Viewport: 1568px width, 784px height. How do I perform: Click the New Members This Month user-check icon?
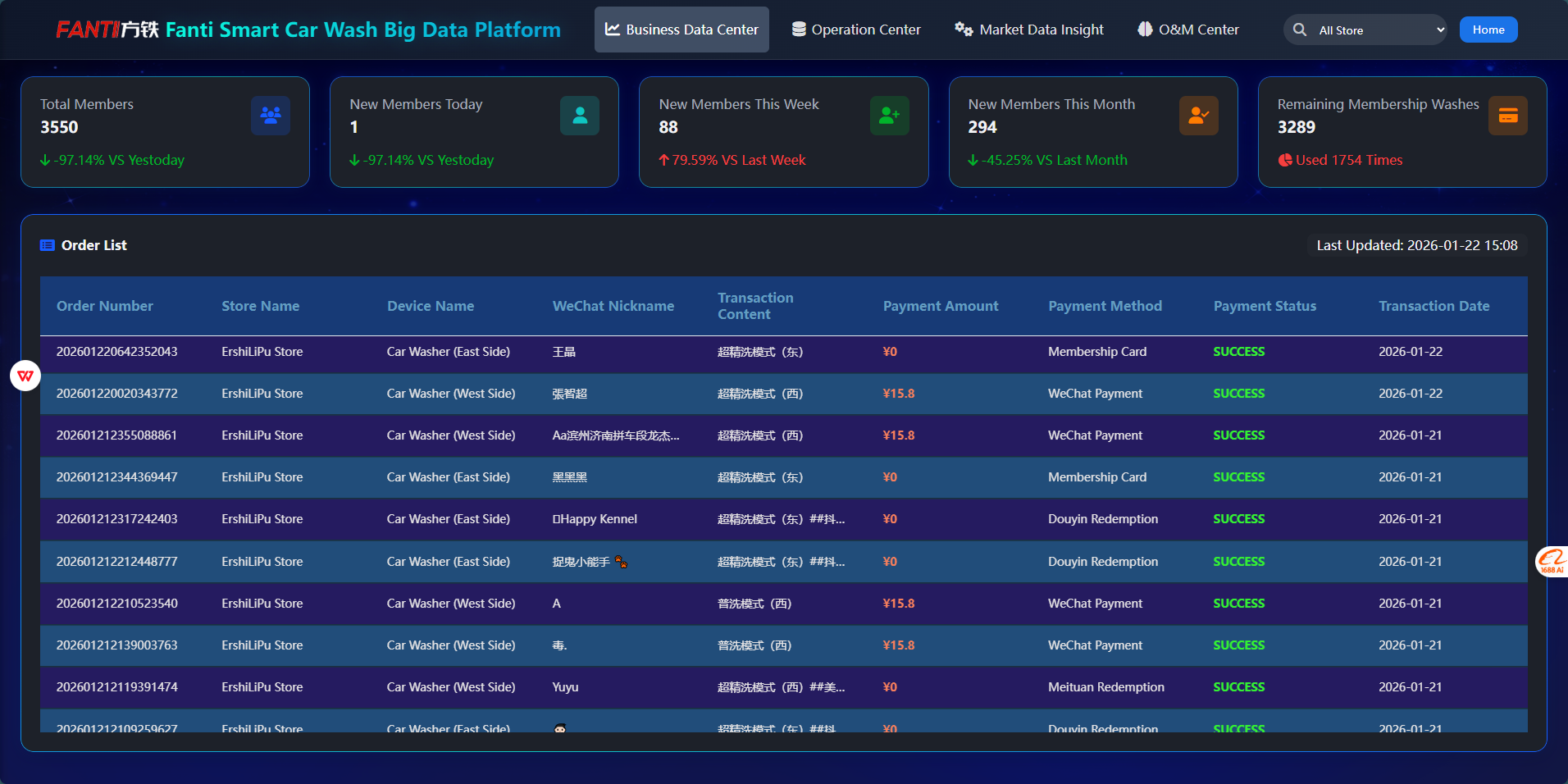1198,116
